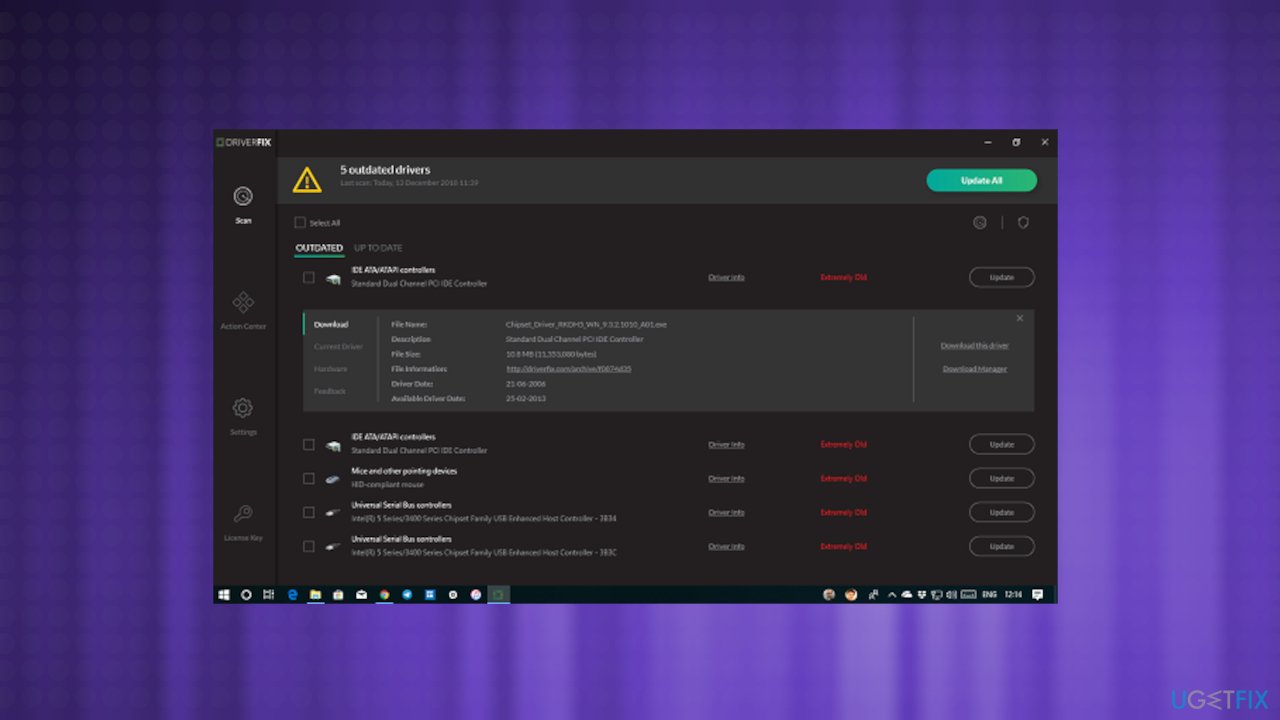Close the driver details panel
This screenshot has height=720, width=1280.
(x=1020, y=318)
